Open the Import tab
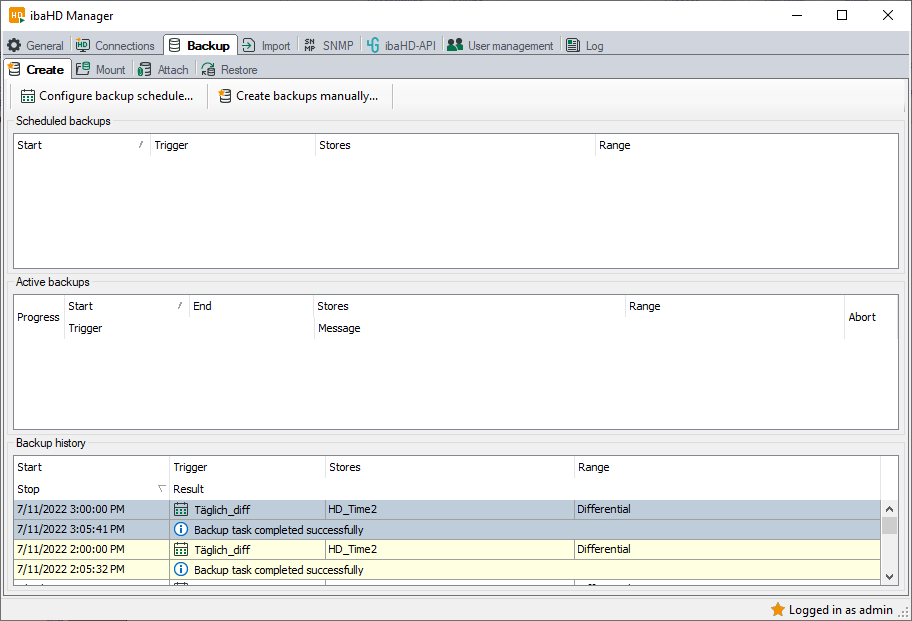Screen dimensions: 912x621 [x=266, y=45]
